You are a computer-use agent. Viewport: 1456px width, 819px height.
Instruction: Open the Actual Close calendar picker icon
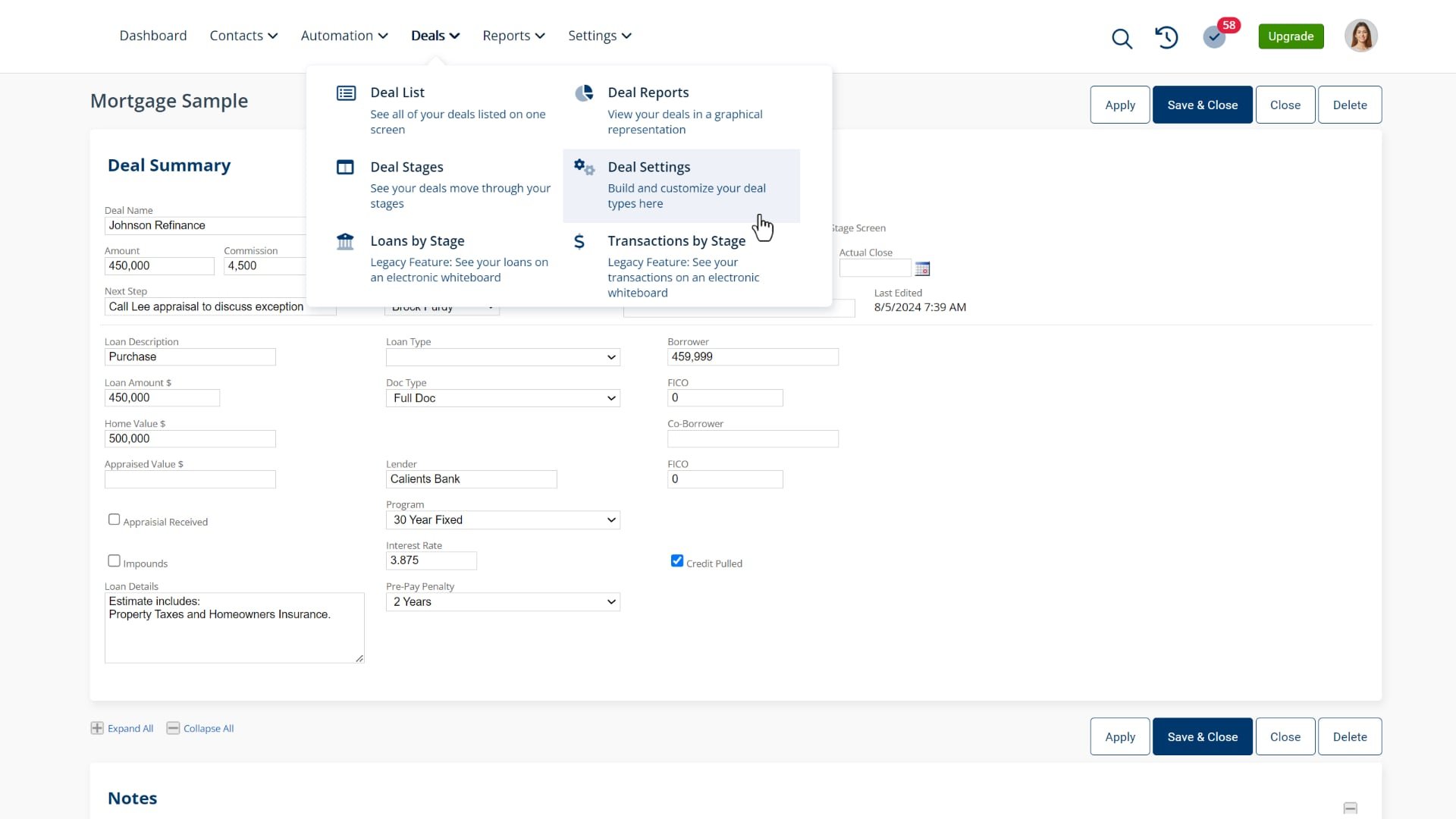coord(922,268)
